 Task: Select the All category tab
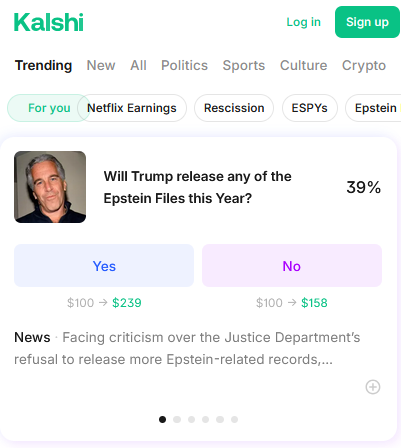coord(138,65)
